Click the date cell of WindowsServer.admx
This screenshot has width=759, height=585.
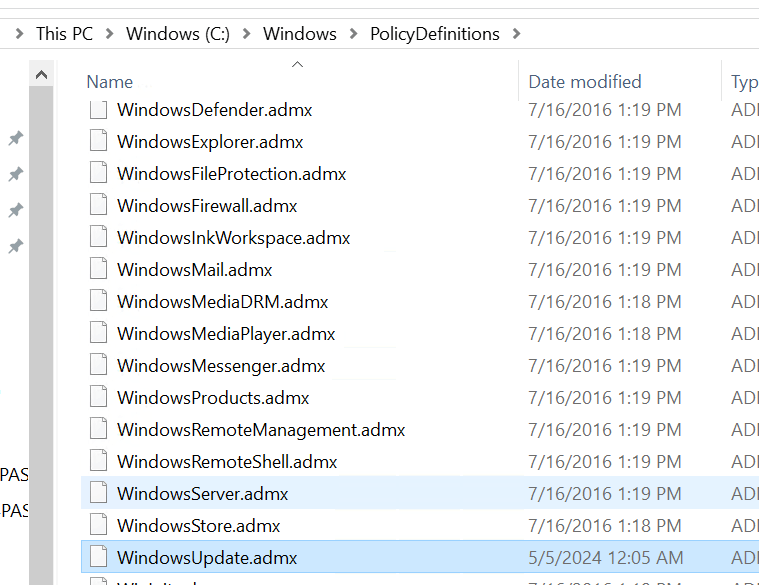(x=605, y=494)
